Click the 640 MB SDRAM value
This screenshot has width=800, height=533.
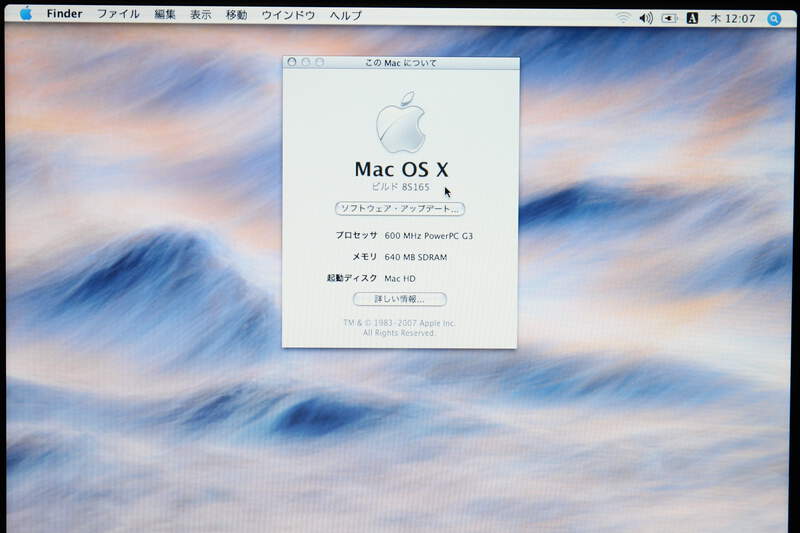pyautogui.click(x=416, y=257)
